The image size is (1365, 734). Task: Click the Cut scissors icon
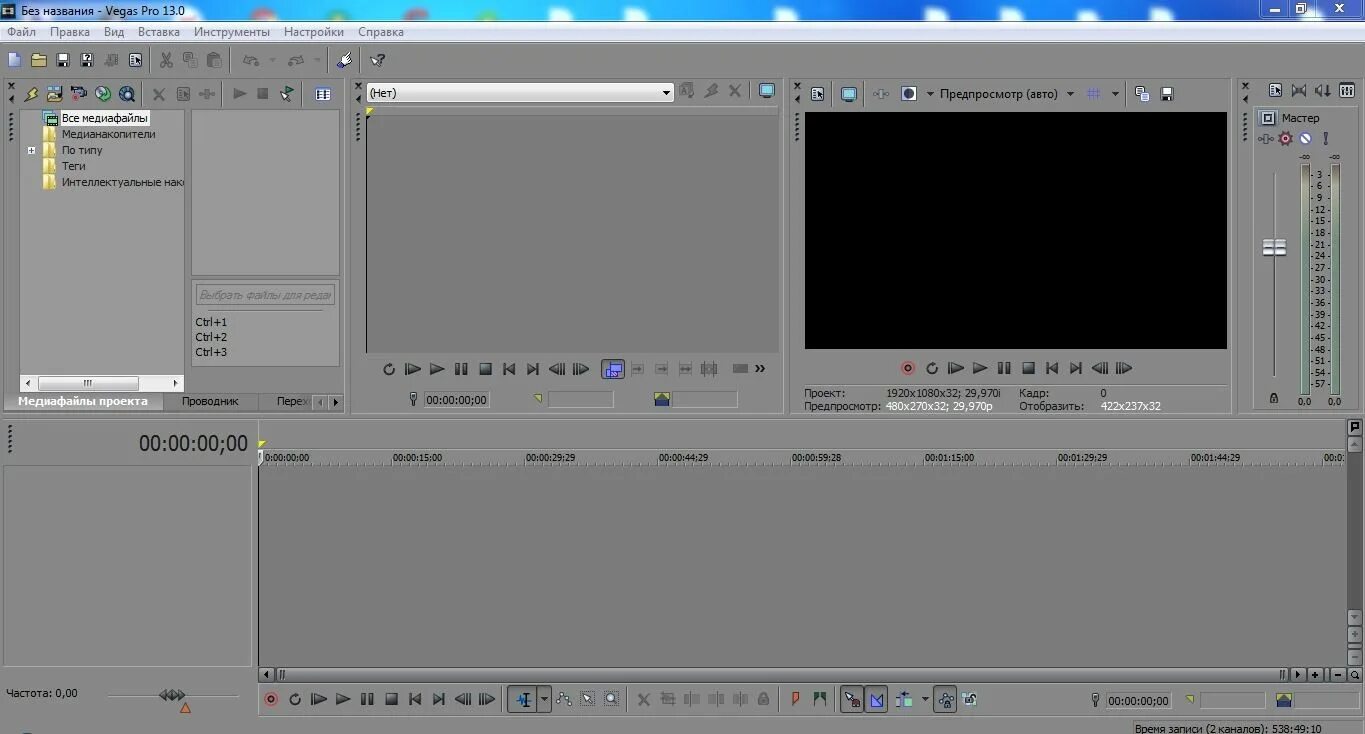[x=166, y=61]
